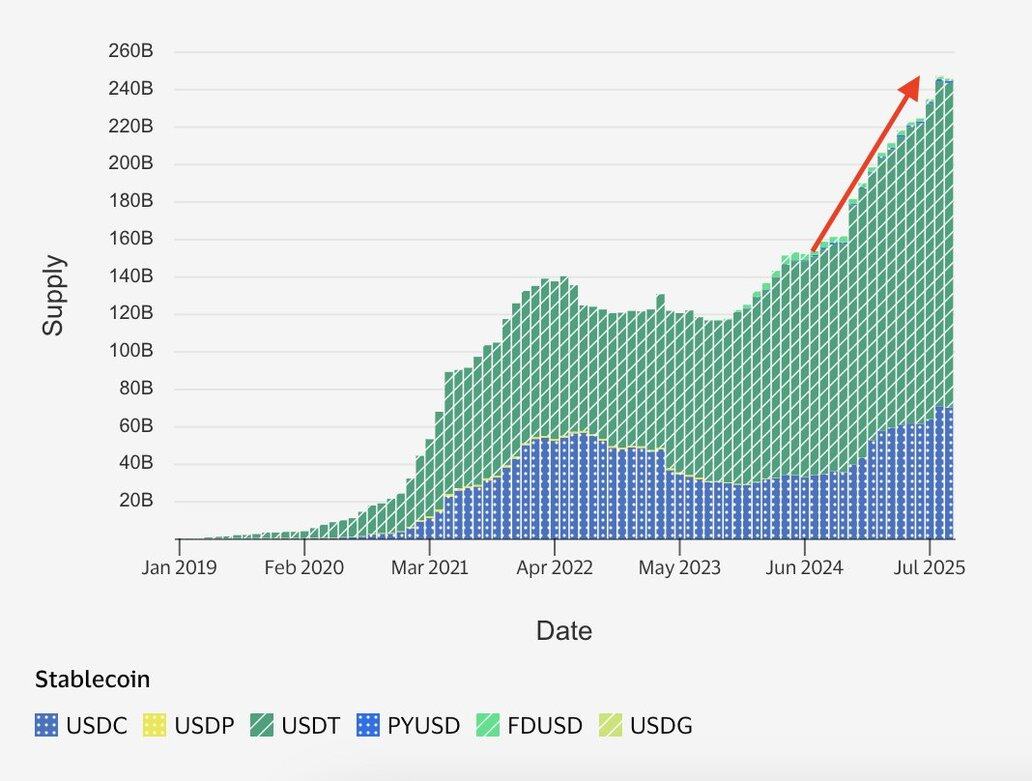The image size is (1032, 781).
Task: Click the 140B y-axis label
Action: click(x=130, y=276)
